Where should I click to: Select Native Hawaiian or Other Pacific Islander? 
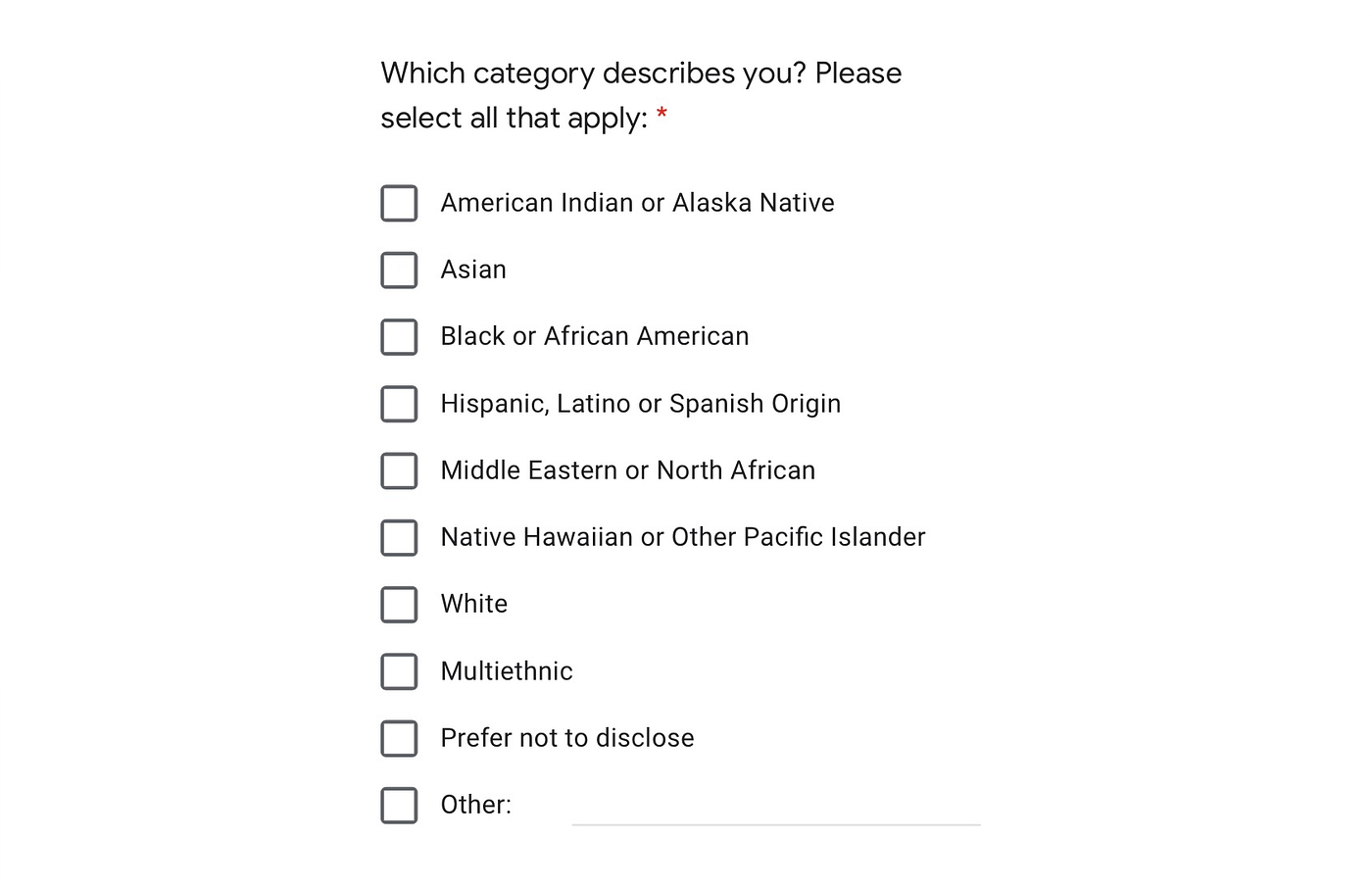399,537
